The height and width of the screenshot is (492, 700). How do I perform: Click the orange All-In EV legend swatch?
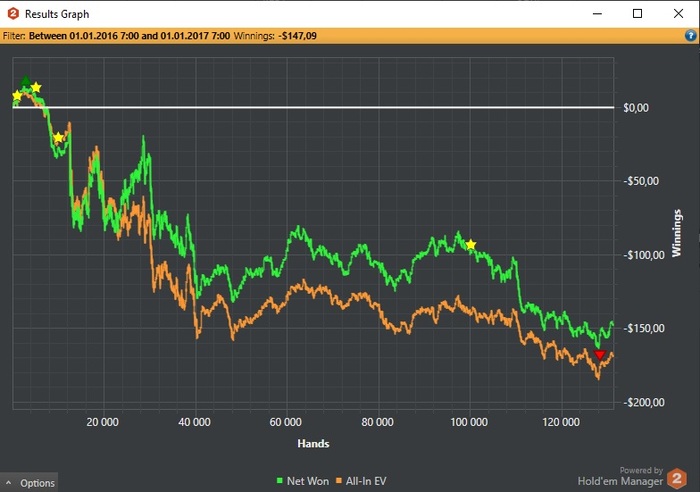[x=339, y=481]
